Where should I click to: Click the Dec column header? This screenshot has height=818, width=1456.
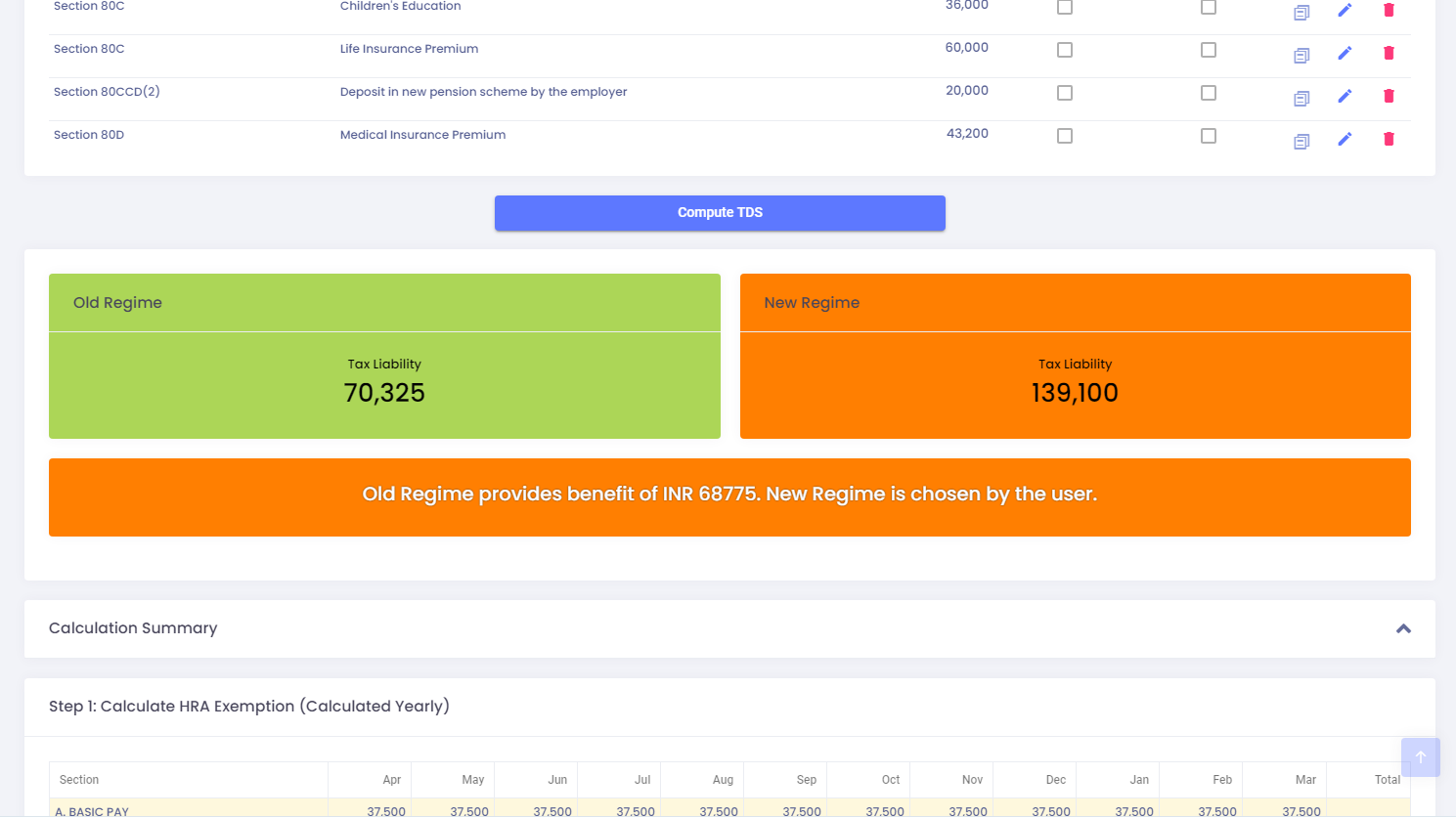[x=1056, y=780]
